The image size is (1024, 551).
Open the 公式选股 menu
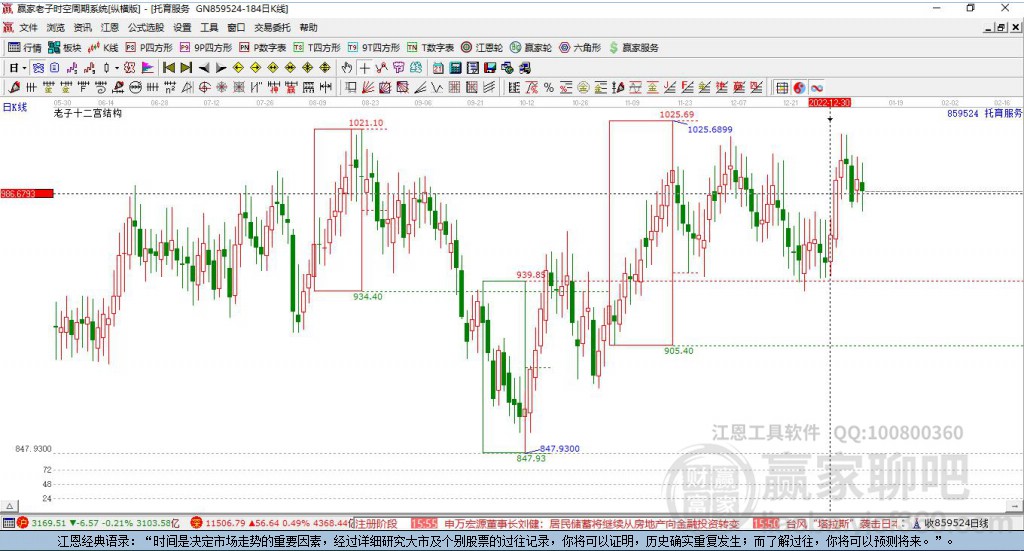click(146, 27)
